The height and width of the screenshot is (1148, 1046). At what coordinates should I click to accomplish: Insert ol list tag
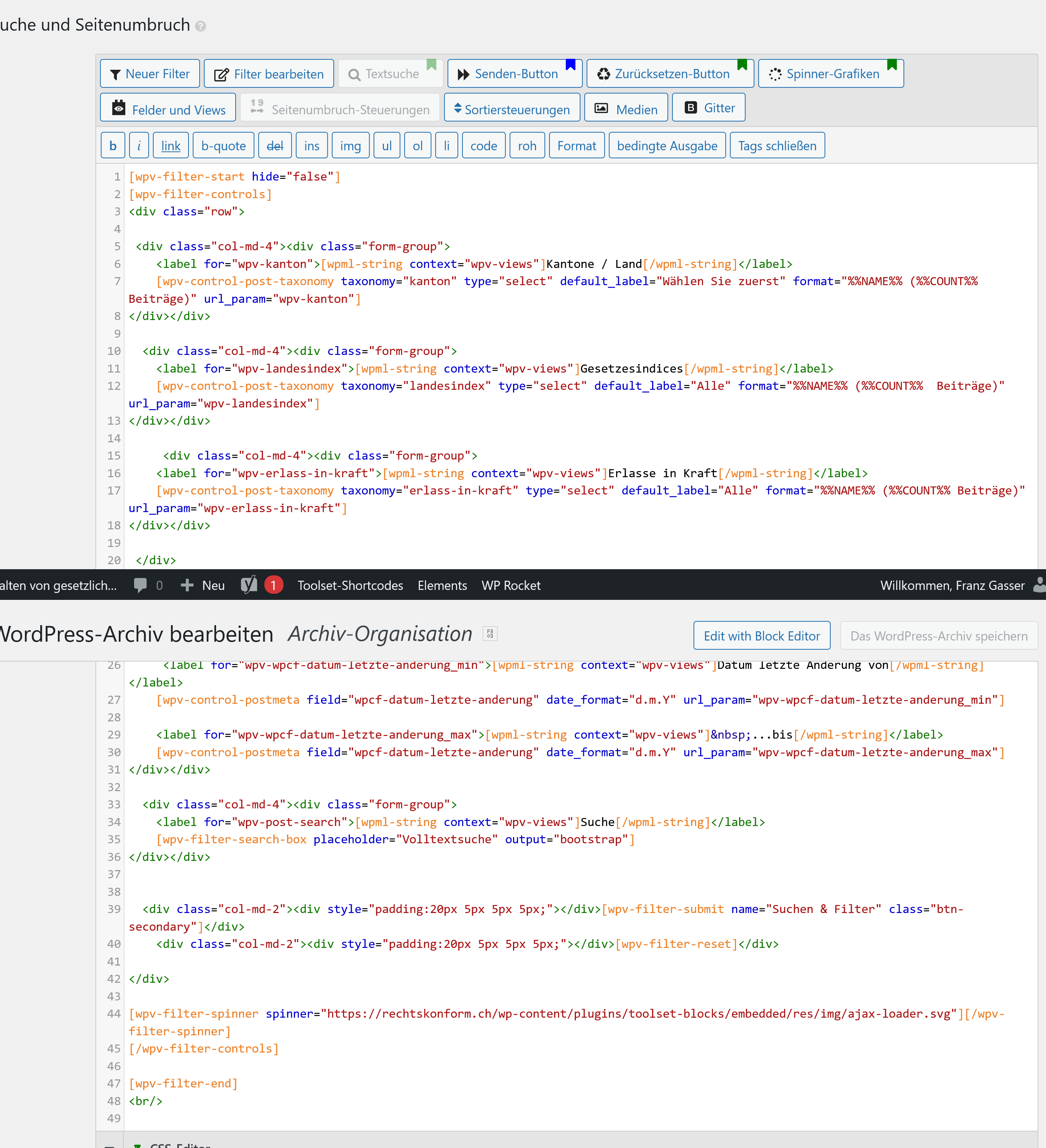click(x=418, y=146)
